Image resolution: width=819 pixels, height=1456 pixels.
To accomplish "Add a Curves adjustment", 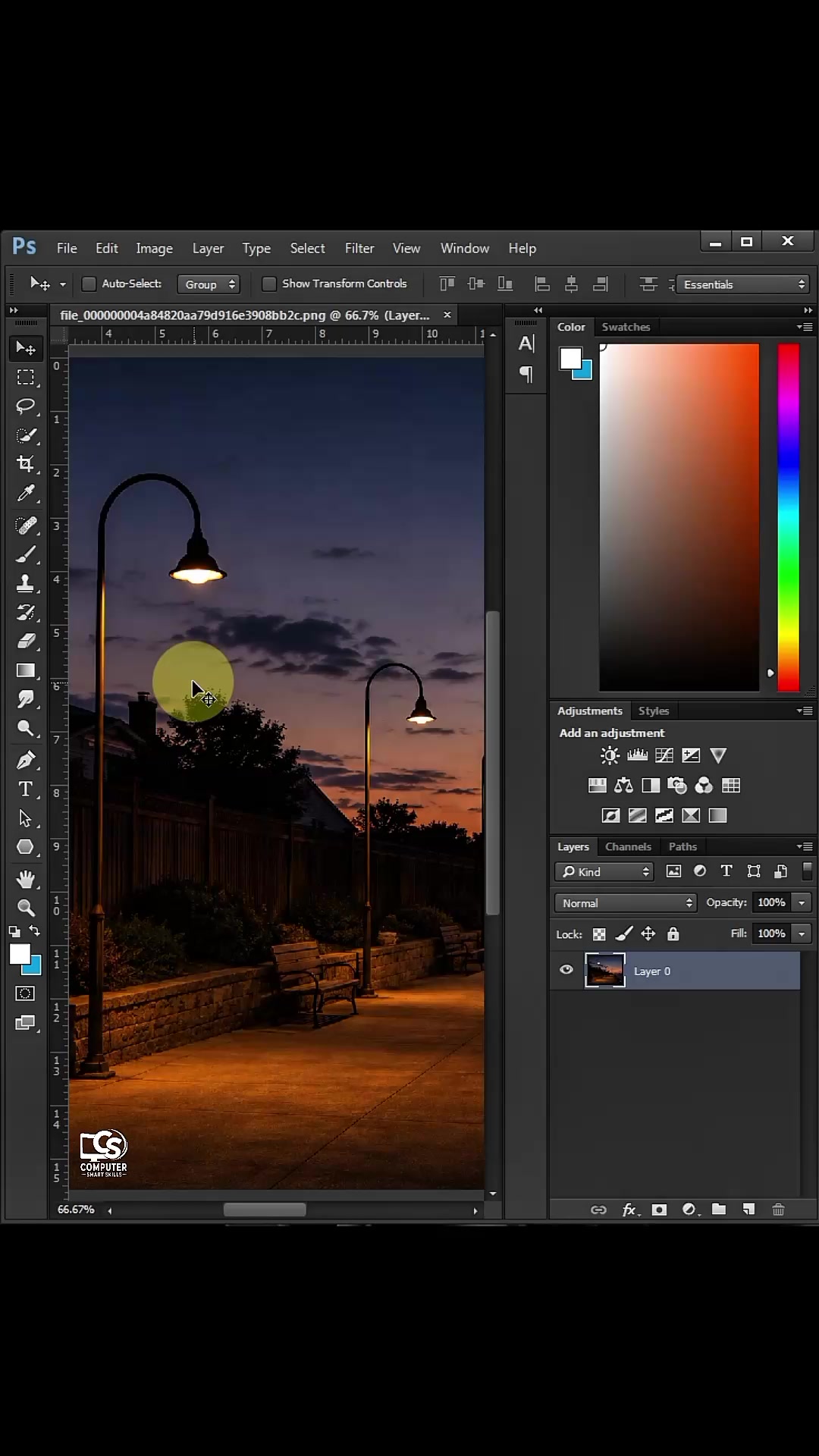I will (x=664, y=755).
